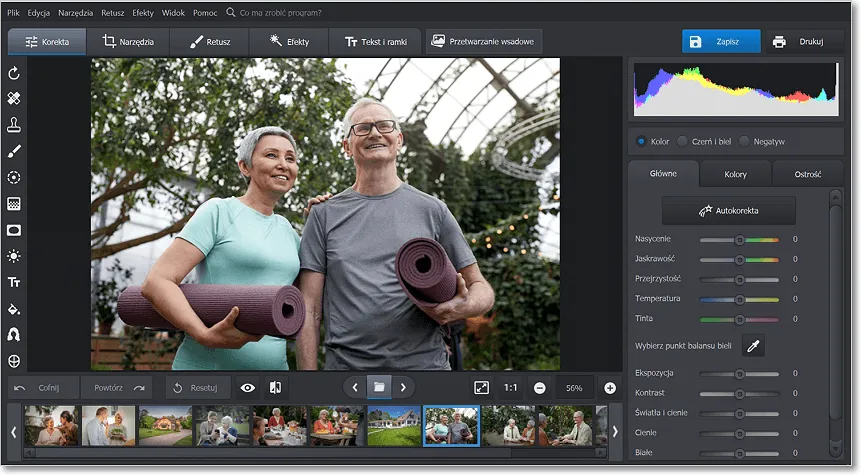Image resolution: width=861 pixels, height=475 pixels.
Task: Go to next photo with right chevron
Action: coord(403,387)
